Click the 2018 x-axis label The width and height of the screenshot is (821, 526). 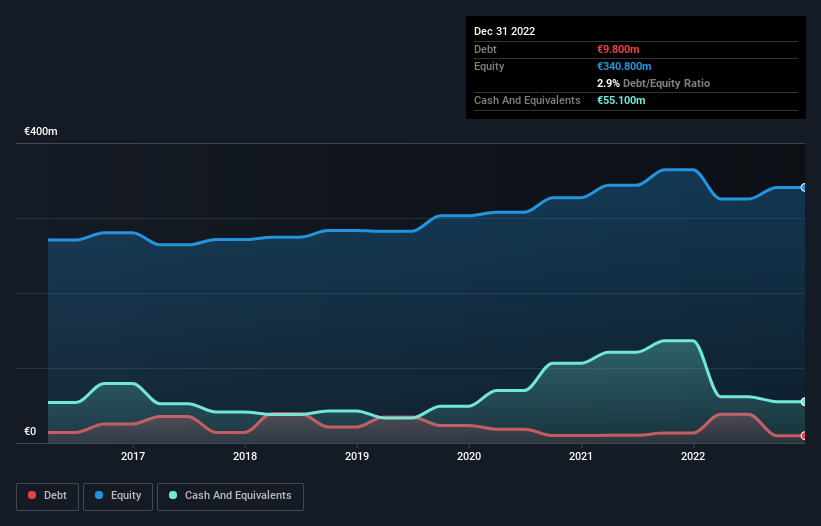pos(245,456)
